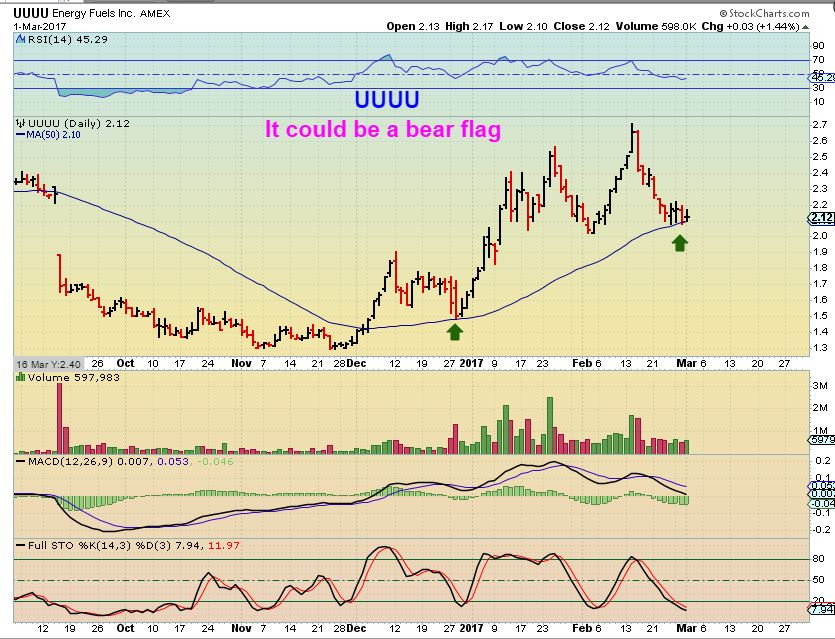Click the 'Volume 598.0K' header value
835x639 pixels.
pyautogui.click(x=656, y=26)
